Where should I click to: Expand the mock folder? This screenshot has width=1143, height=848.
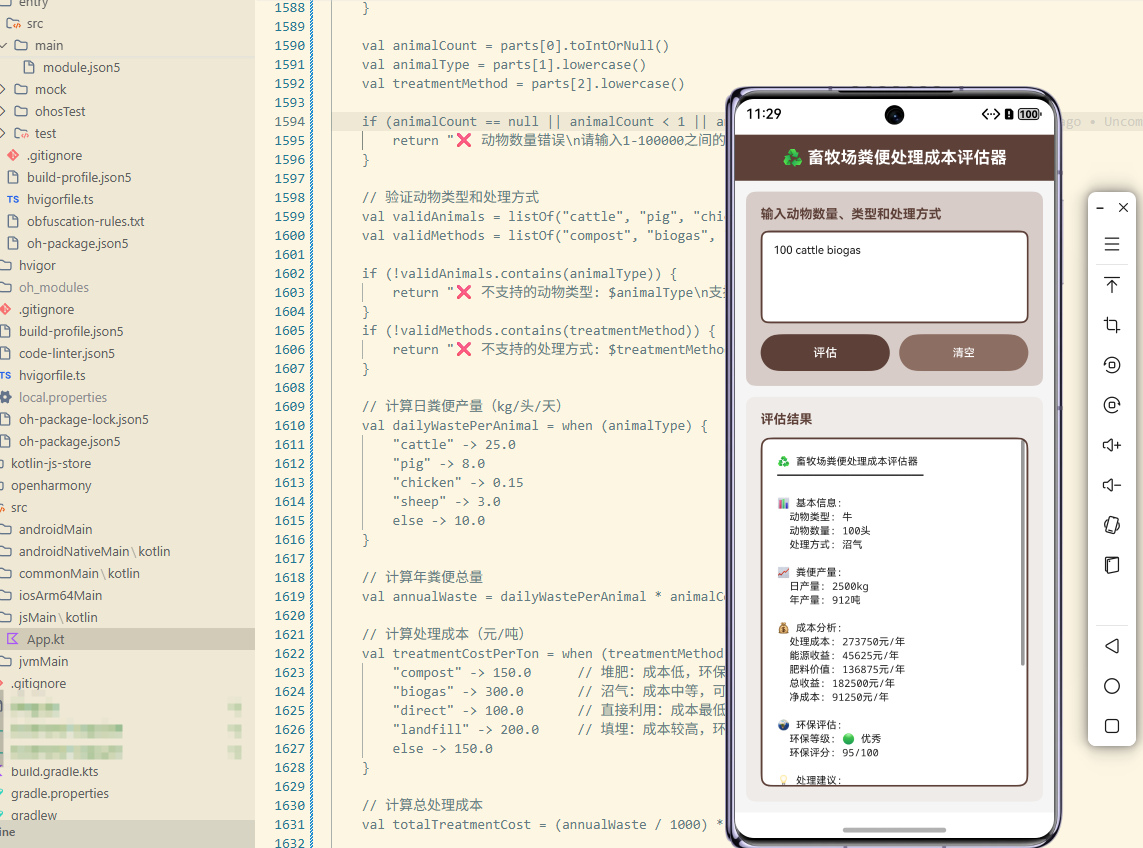click(4, 89)
